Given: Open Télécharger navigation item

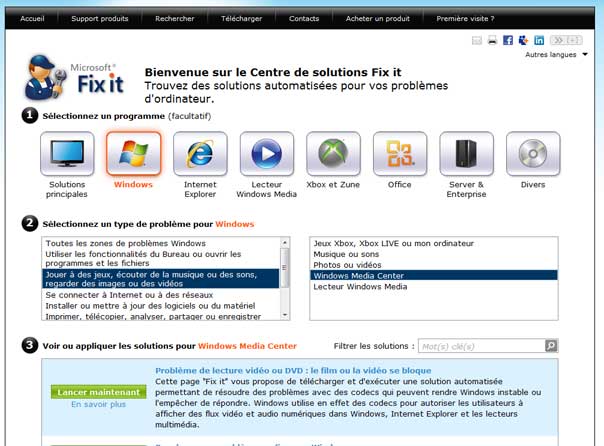Looking at the screenshot, I should pos(242,18).
